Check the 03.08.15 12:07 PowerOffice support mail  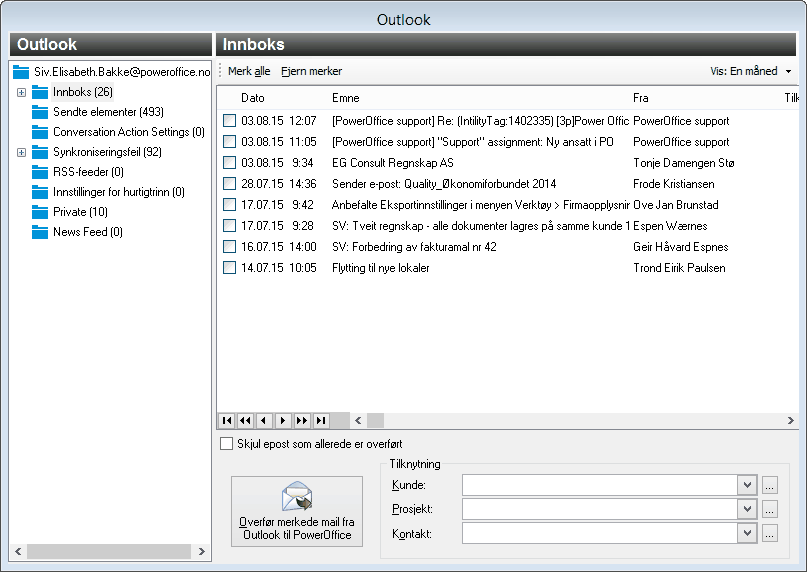229,121
